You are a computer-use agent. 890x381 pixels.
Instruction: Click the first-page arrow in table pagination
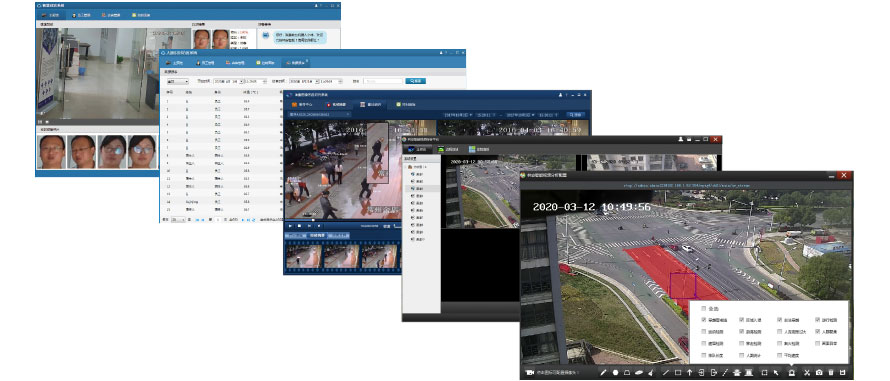198,220
